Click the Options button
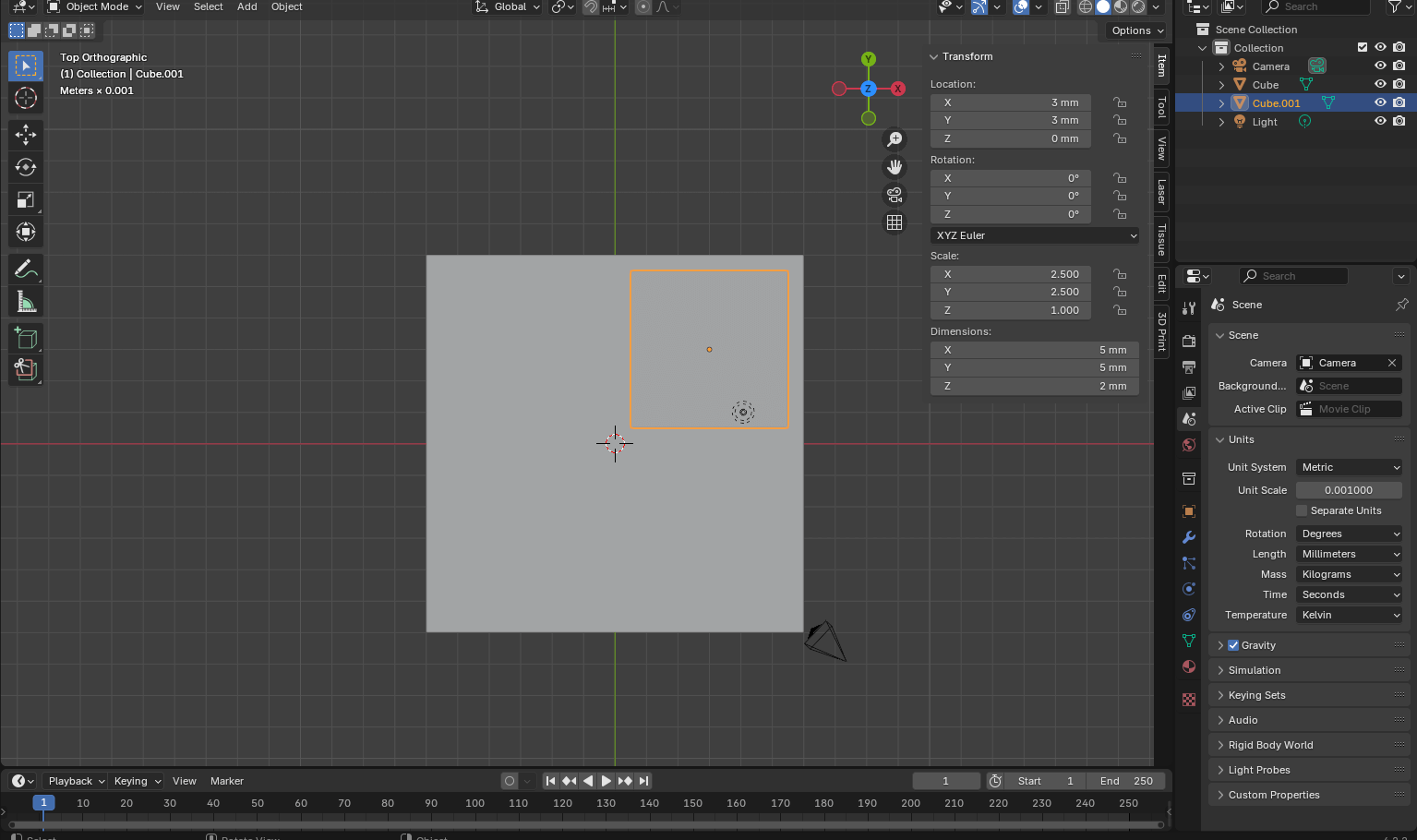 point(1137,30)
